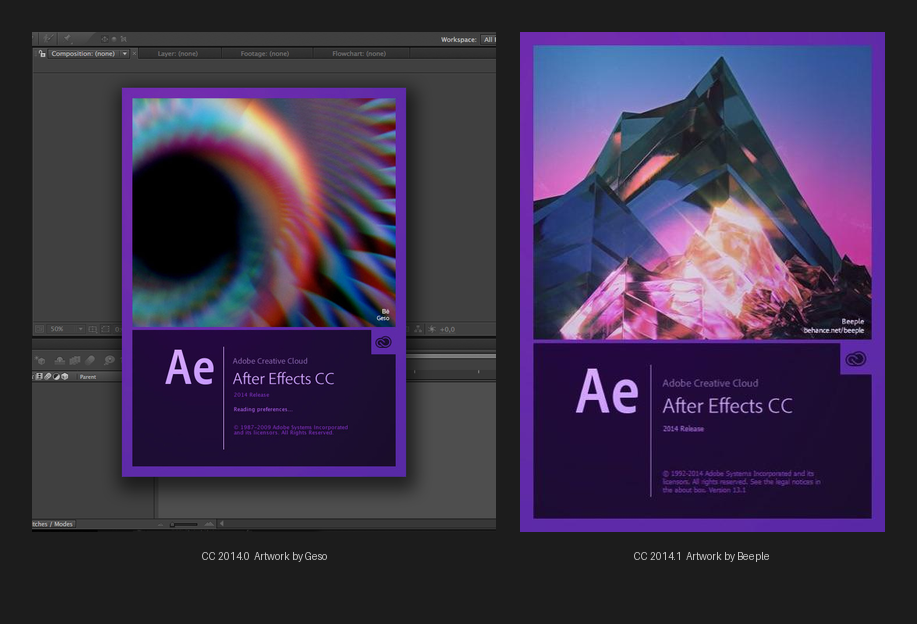
Task: Enable Frame Blending timeline switch
Action: [x=75, y=361]
